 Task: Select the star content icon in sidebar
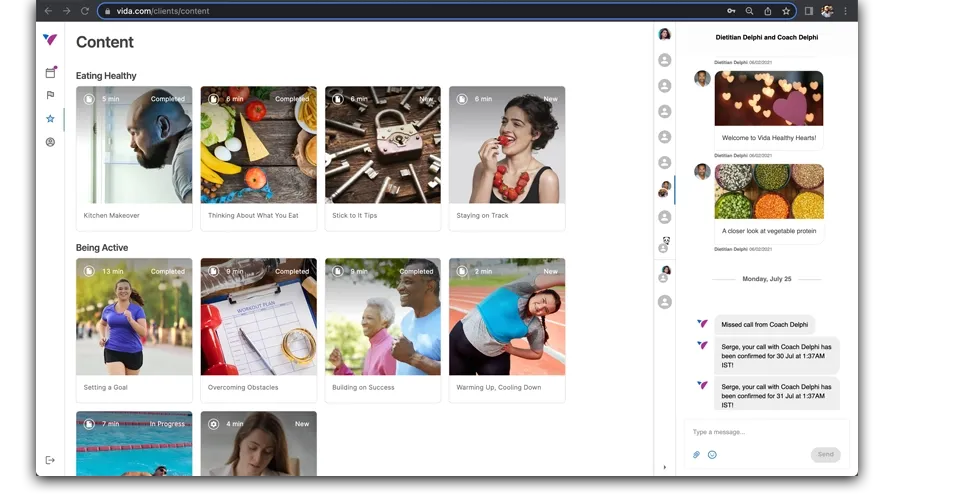50,119
